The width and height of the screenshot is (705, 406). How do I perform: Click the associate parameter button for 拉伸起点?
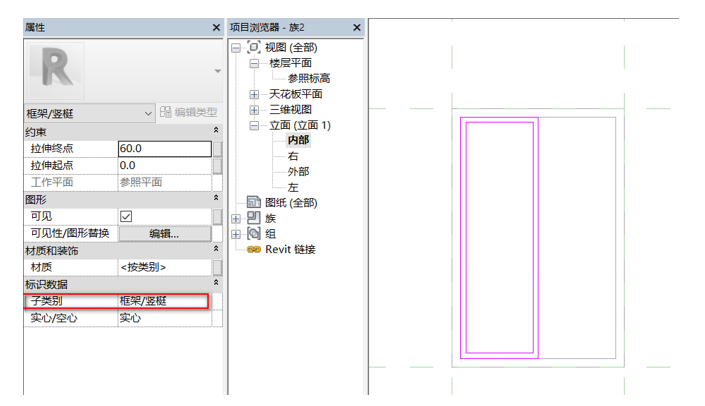(217, 165)
